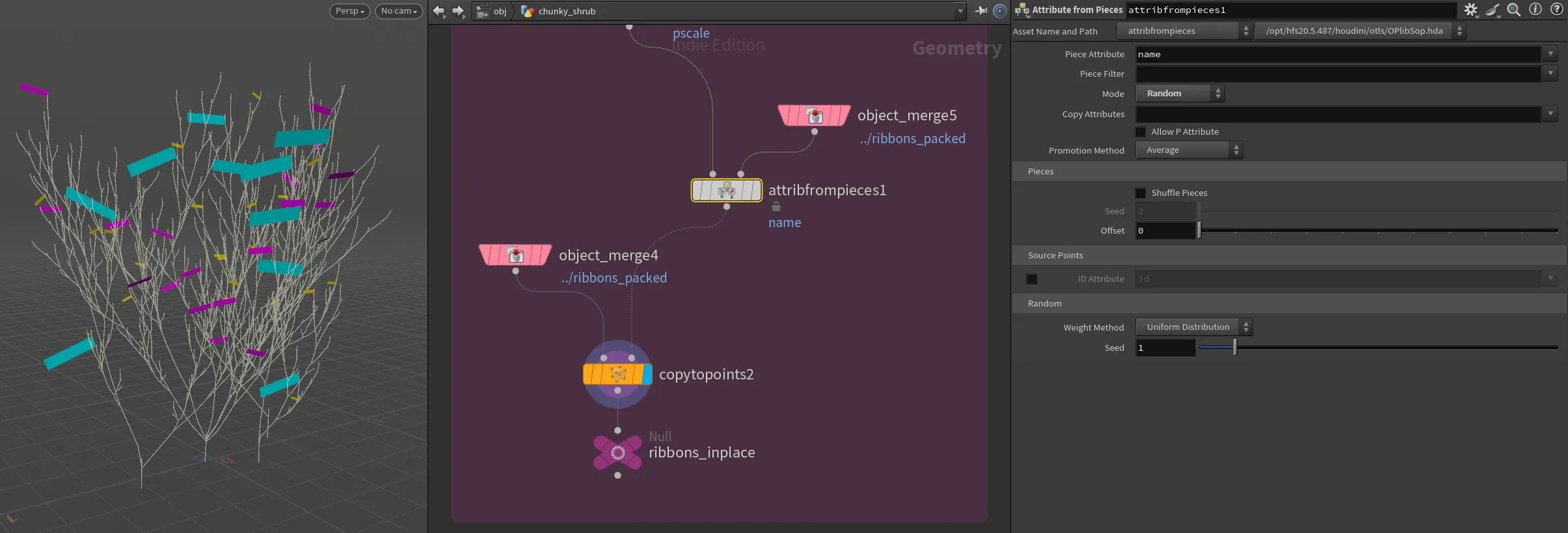The width and height of the screenshot is (1568, 533).
Task: Click the Random Seed value field
Action: pyautogui.click(x=1165, y=348)
